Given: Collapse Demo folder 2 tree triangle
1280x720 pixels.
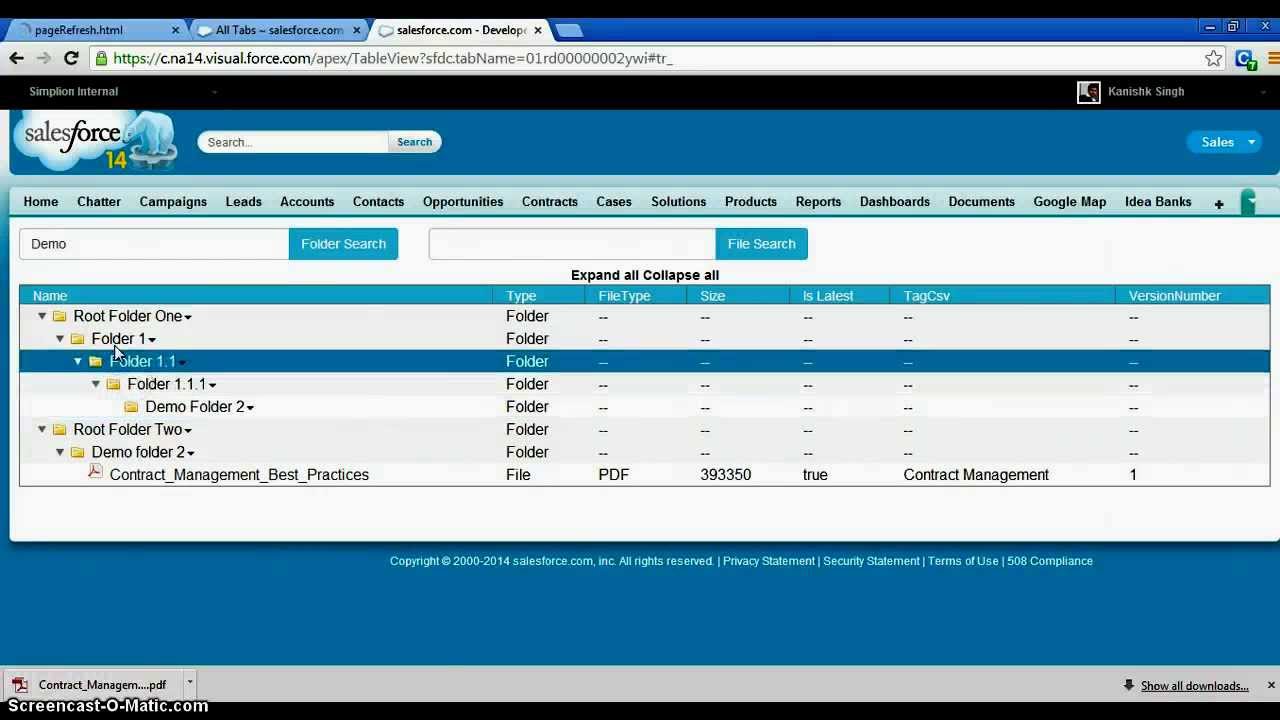Looking at the screenshot, I should (x=60, y=452).
